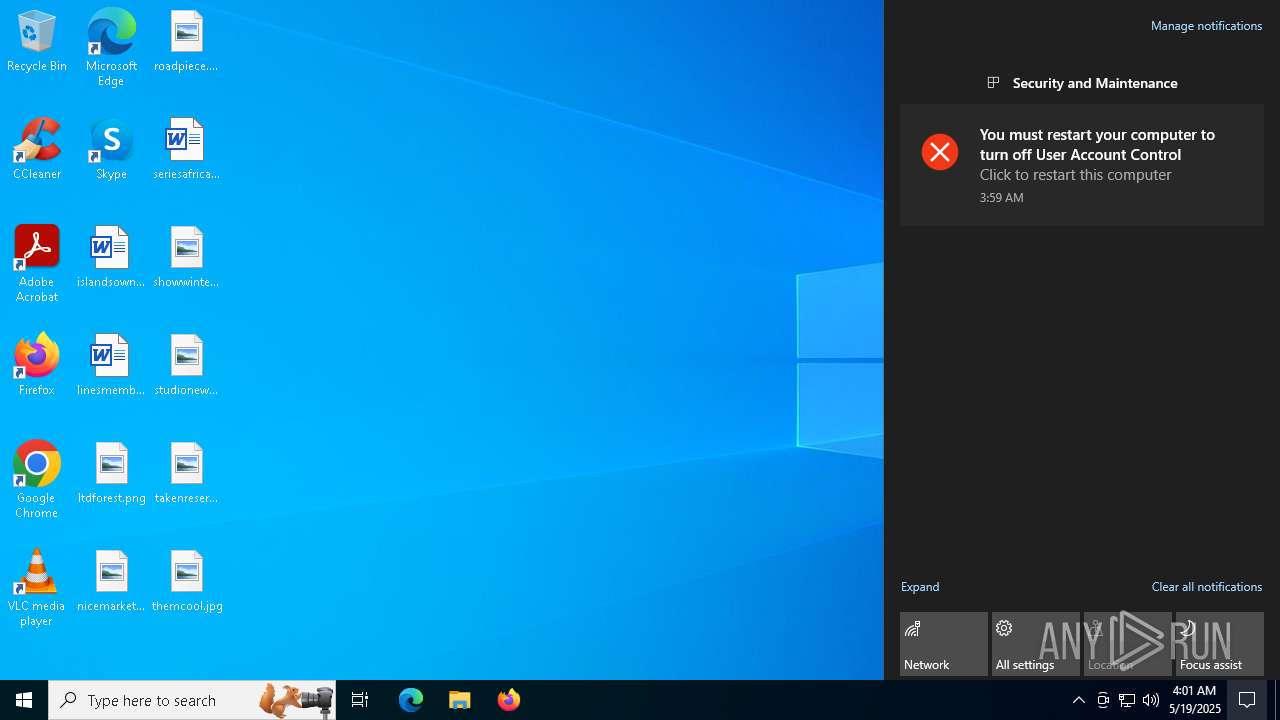Click the restart computer UAC notification
This screenshot has width=1280, height=720.
point(1082,165)
